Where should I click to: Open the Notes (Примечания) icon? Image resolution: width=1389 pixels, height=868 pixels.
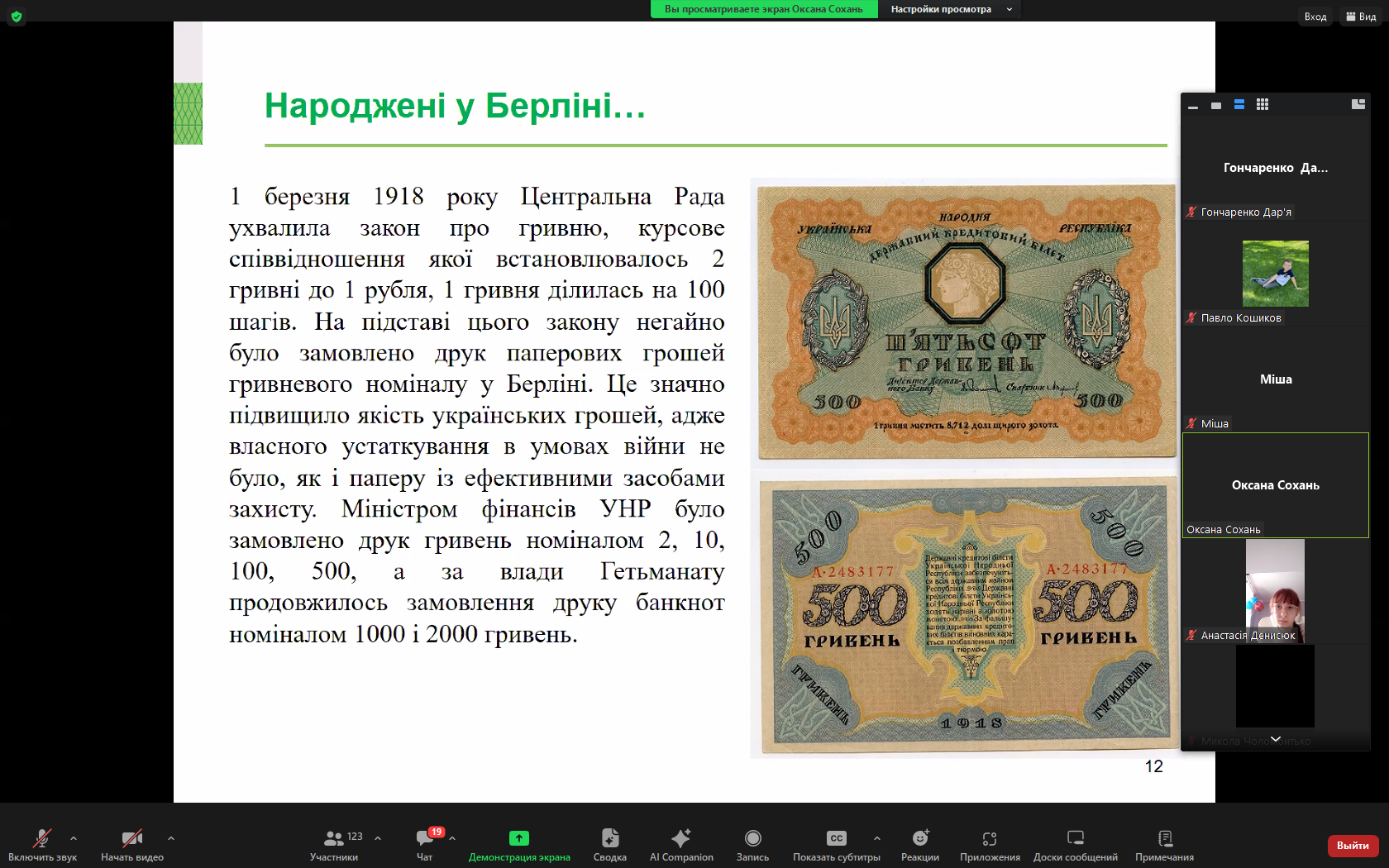tap(1164, 838)
